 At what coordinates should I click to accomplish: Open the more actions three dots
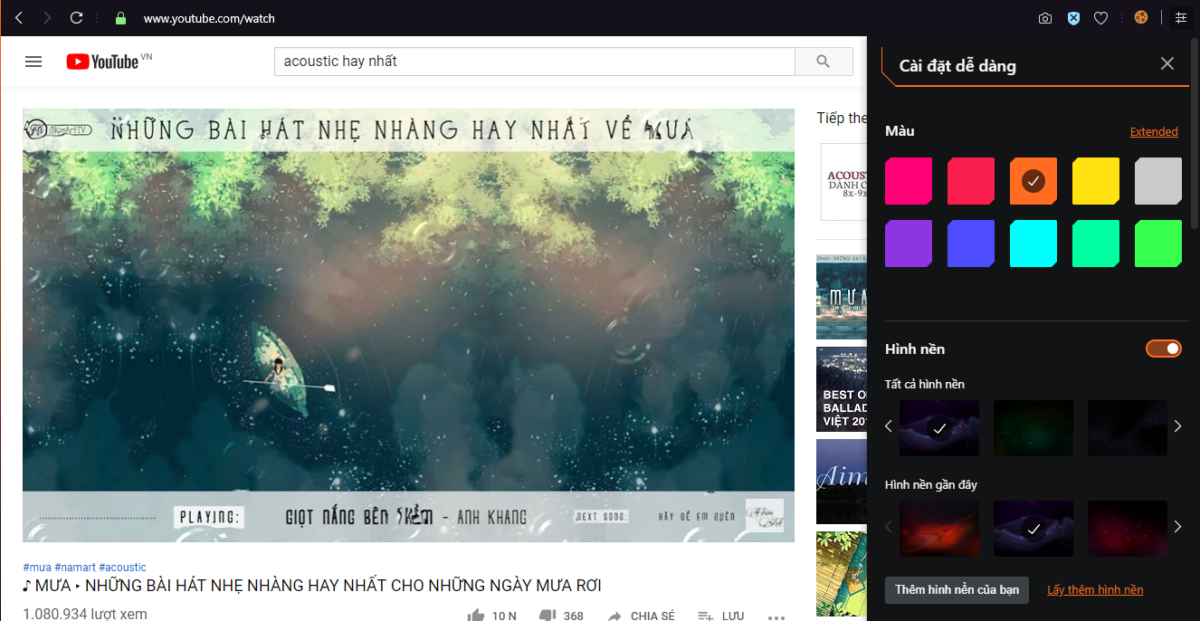(x=776, y=616)
